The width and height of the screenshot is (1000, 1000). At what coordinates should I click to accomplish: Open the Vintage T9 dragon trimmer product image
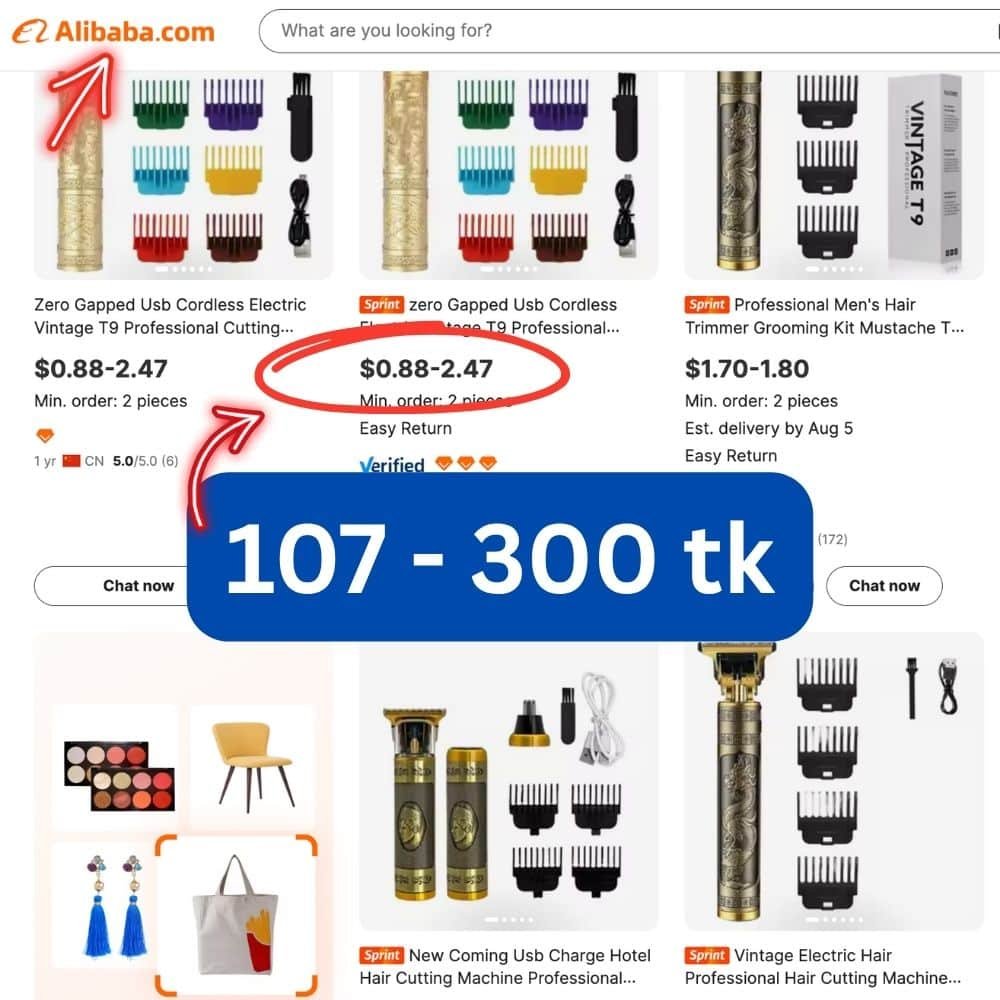click(x=834, y=175)
